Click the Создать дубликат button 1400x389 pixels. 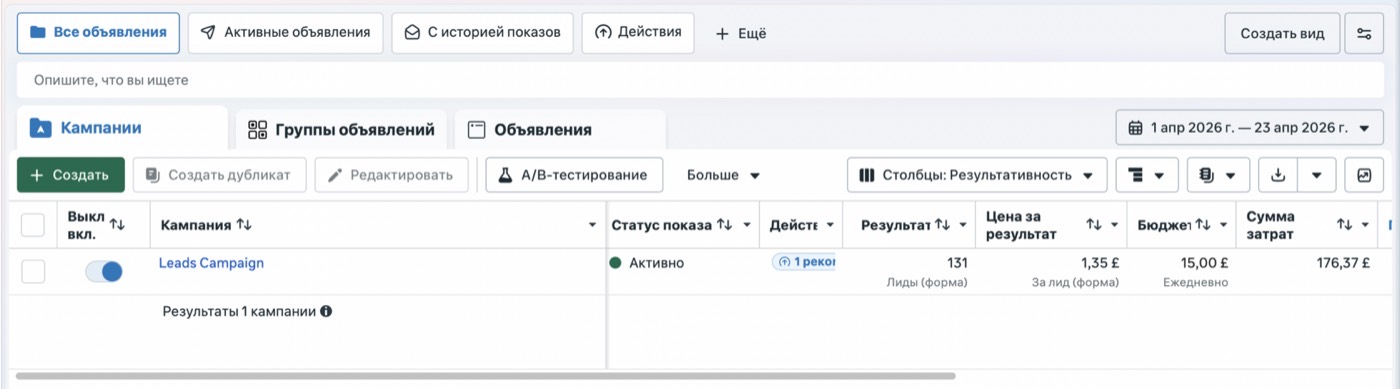click(219, 175)
